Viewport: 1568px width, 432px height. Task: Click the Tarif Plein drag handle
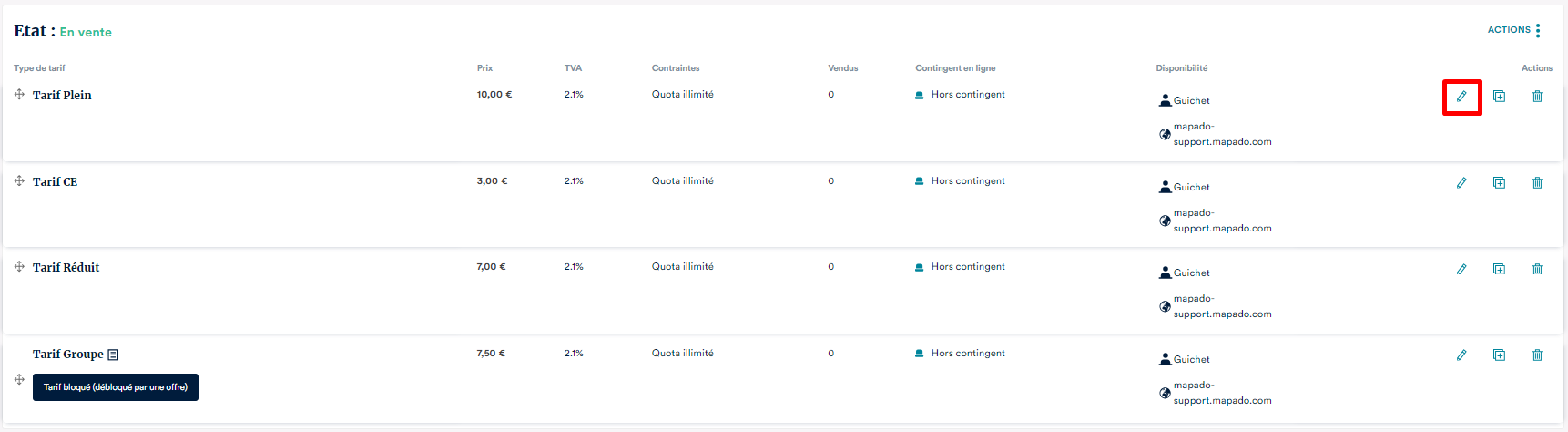click(19, 94)
